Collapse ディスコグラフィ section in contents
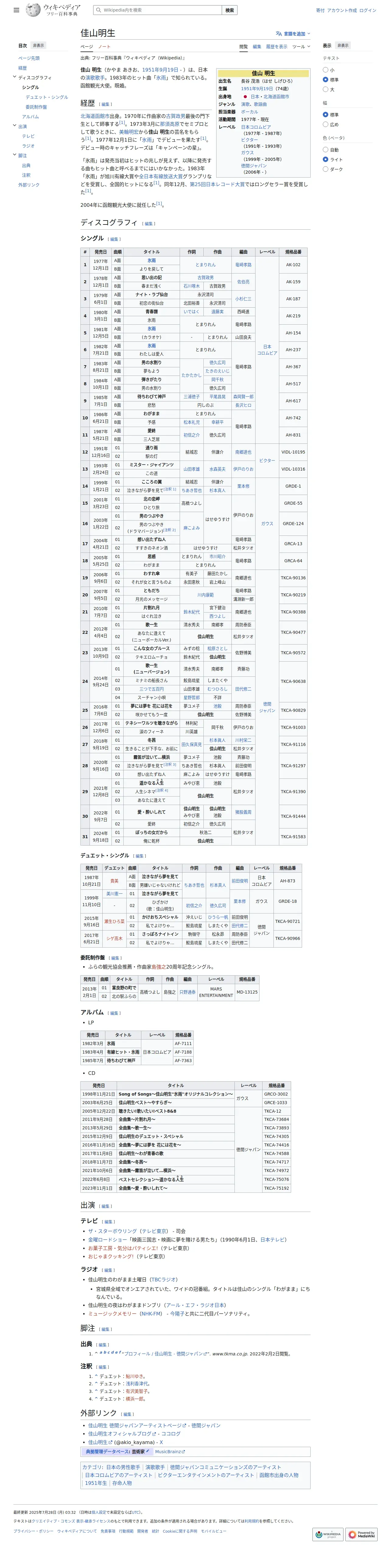Image resolution: width=391 pixels, height=1568 pixels. coord(15,77)
